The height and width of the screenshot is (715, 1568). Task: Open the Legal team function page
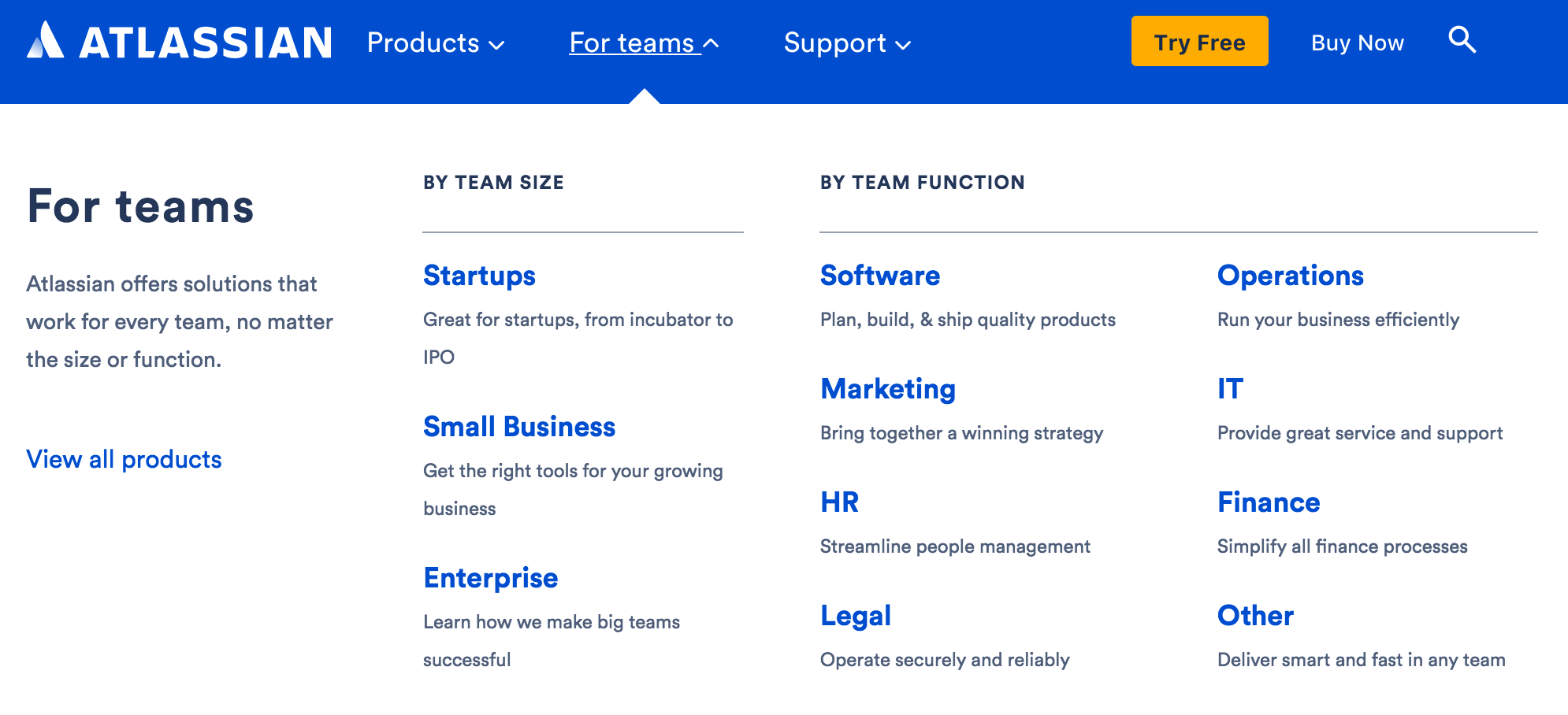pyautogui.click(x=856, y=616)
